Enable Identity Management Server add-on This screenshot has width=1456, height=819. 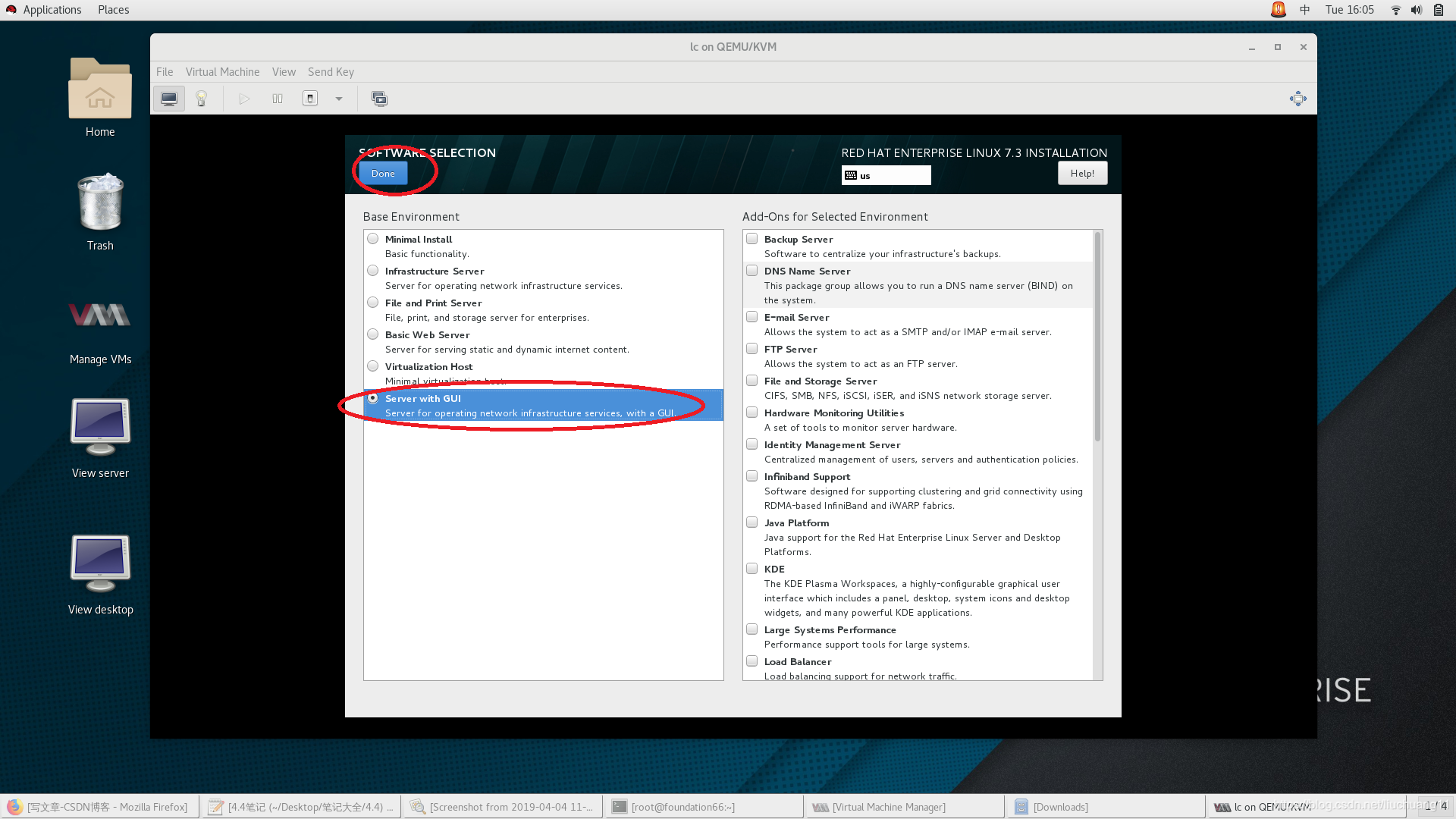pyautogui.click(x=752, y=444)
